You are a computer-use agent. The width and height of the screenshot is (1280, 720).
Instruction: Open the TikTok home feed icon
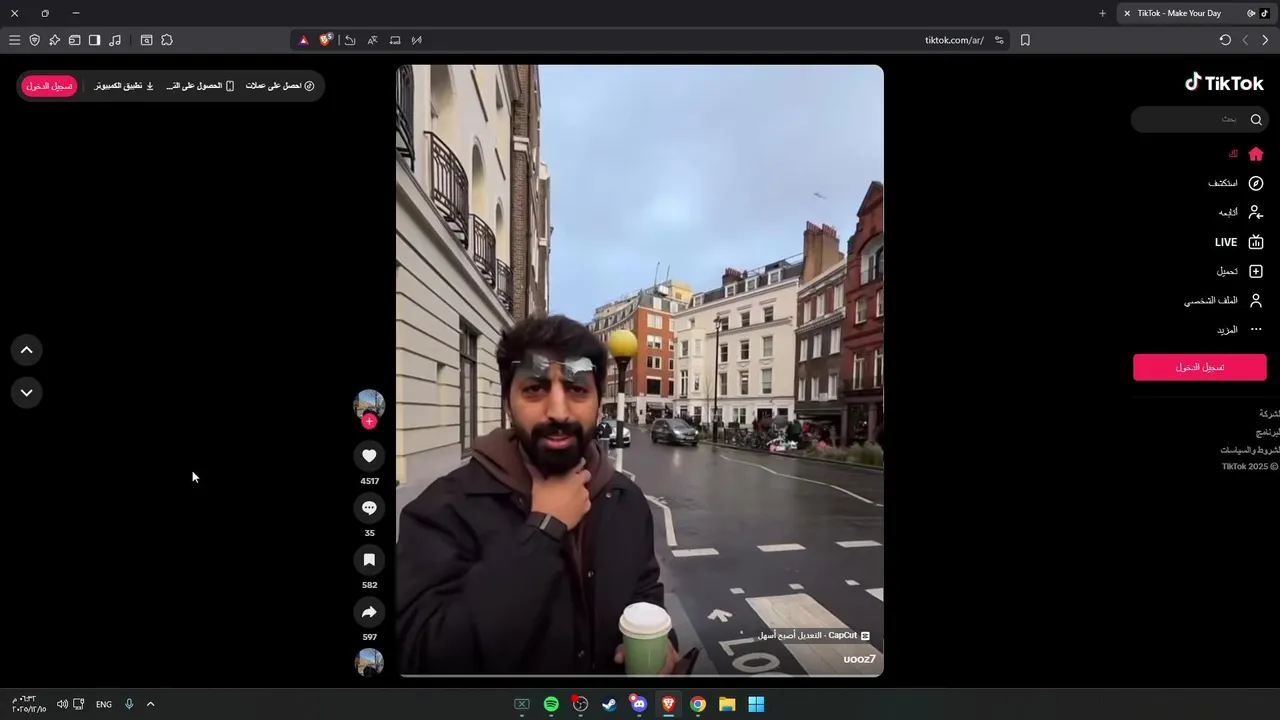click(1256, 154)
